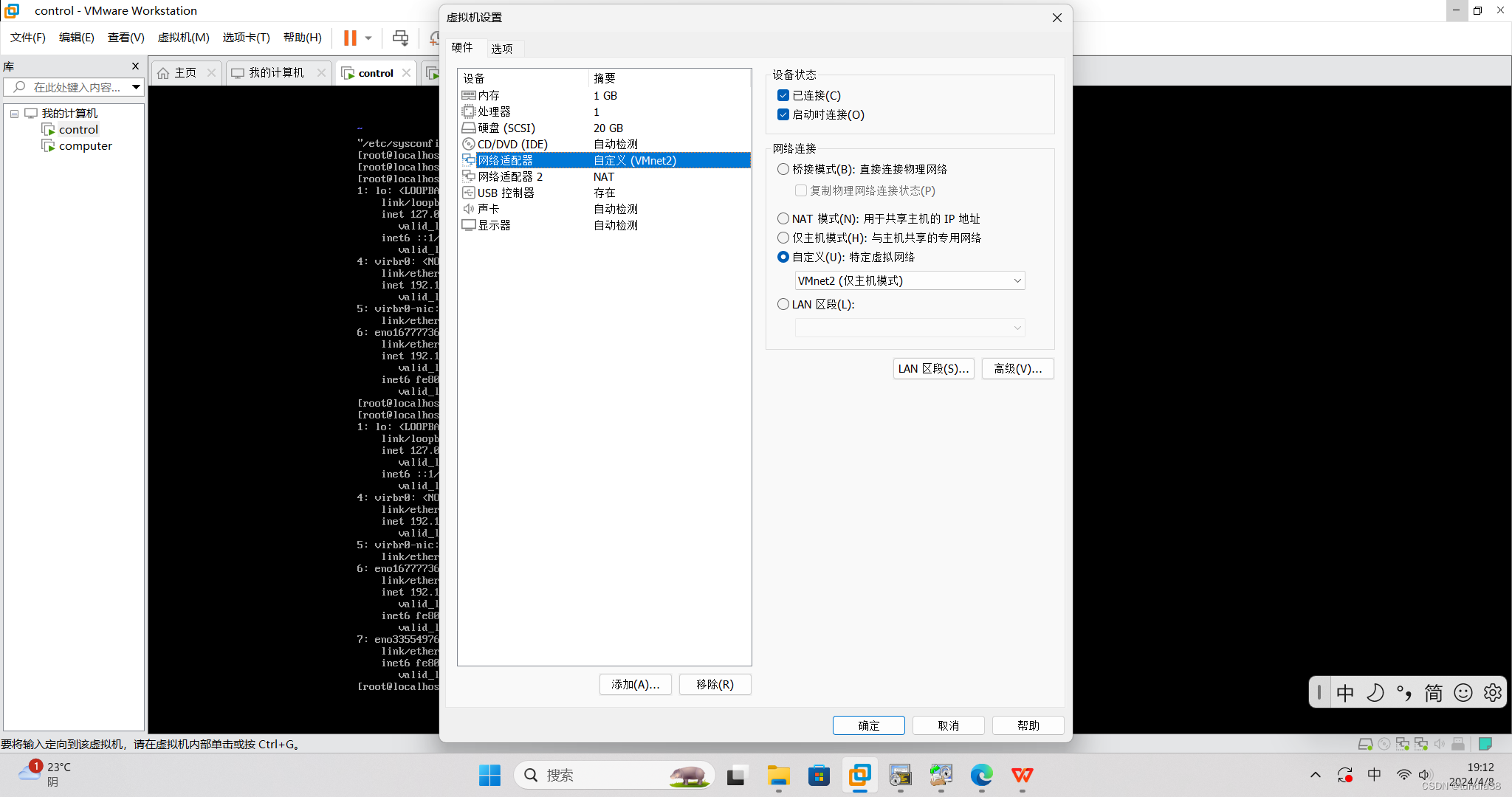This screenshot has width=1512, height=797.
Task: Select computer VM in library tree
Action: click(x=86, y=146)
